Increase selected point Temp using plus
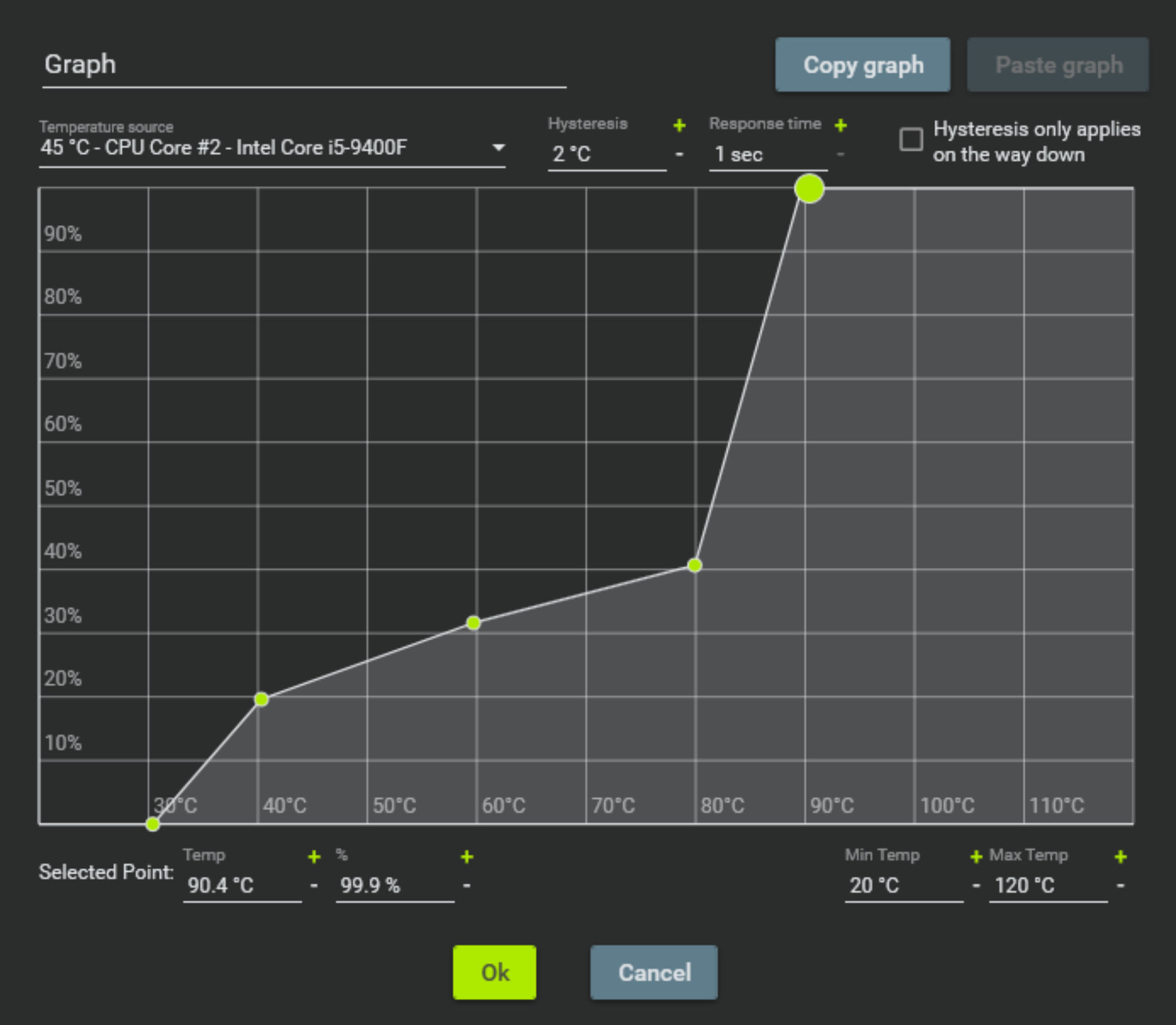This screenshot has width=1176, height=1025. click(314, 857)
